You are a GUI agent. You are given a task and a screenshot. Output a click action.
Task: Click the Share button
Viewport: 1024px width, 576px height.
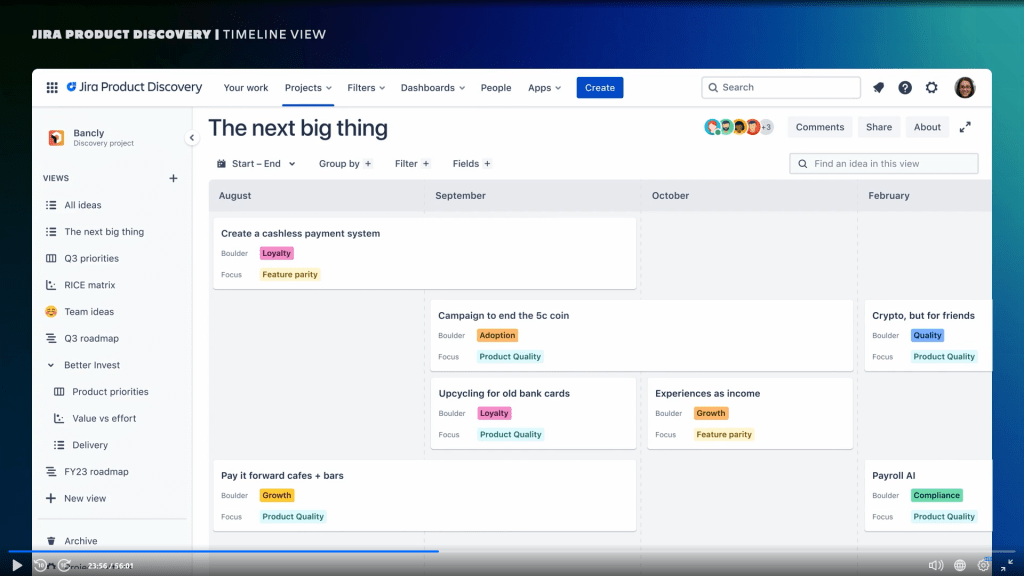pos(879,127)
